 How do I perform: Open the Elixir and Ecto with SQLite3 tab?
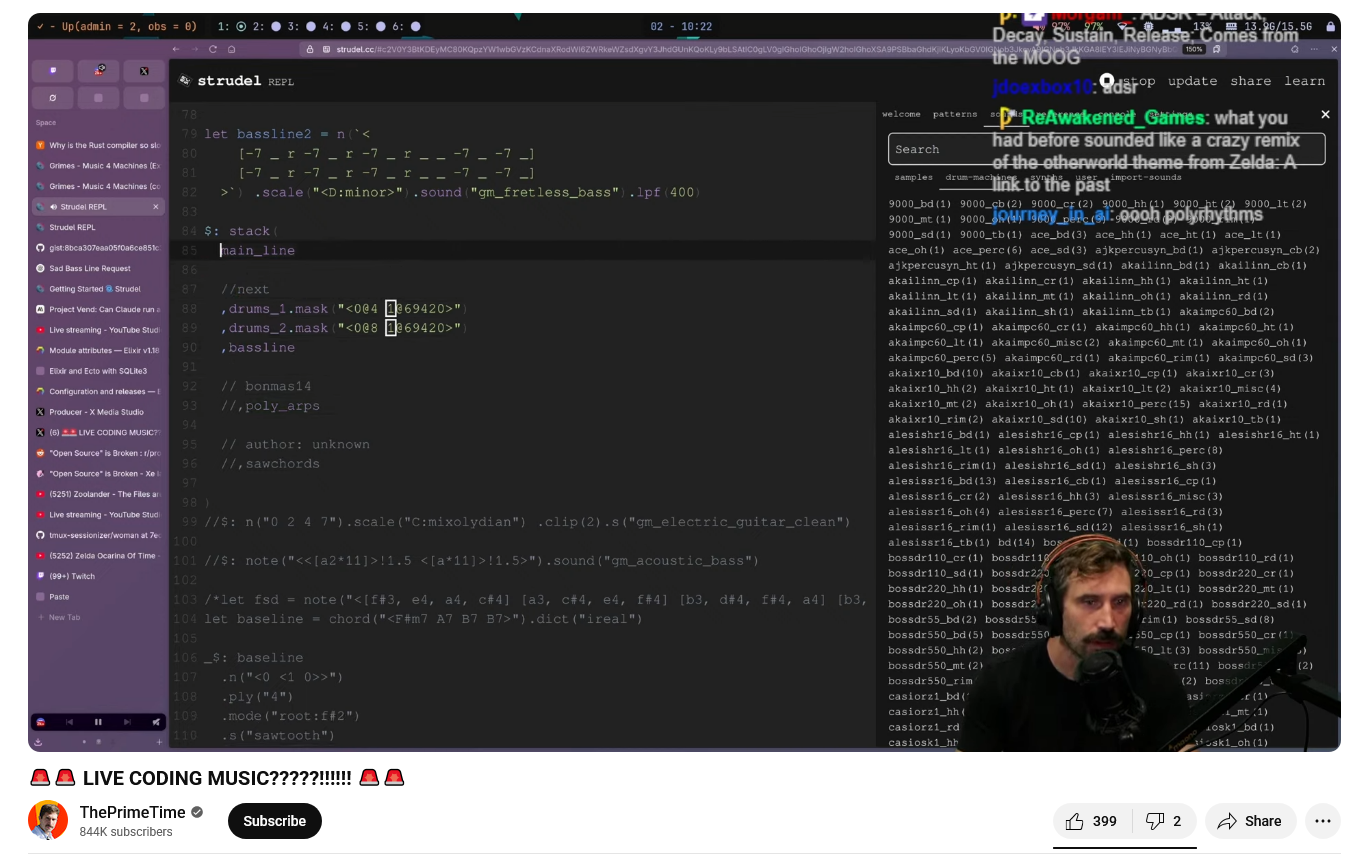[x=98, y=371]
